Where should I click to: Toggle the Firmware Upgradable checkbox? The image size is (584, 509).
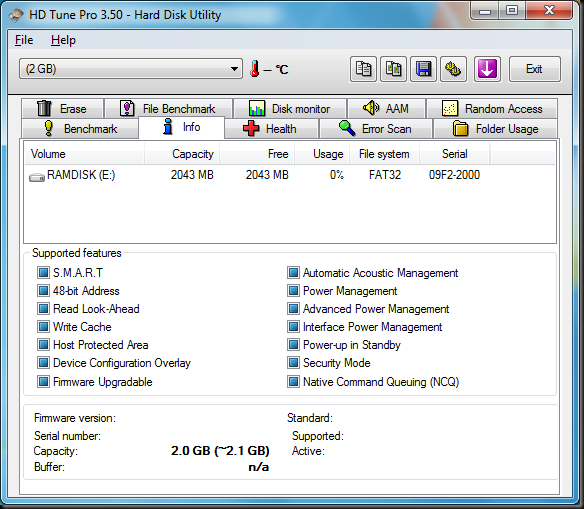(43, 382)
